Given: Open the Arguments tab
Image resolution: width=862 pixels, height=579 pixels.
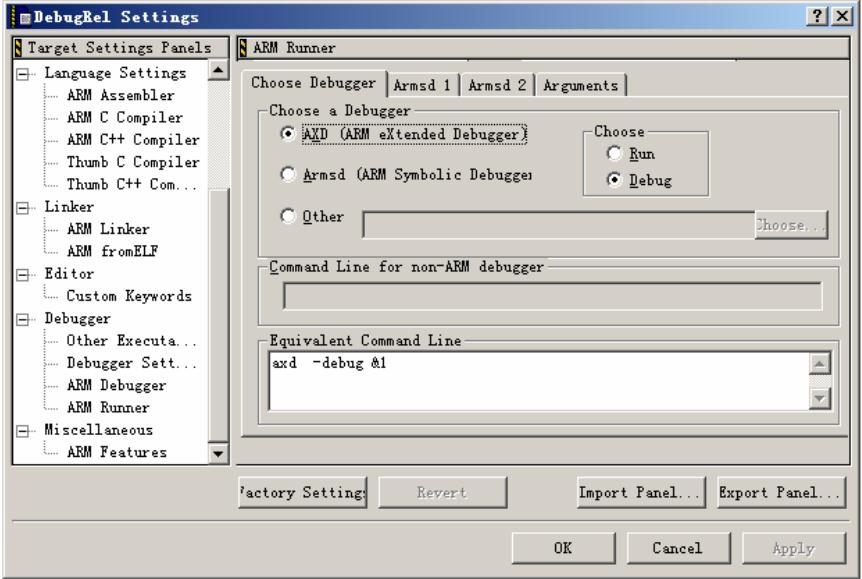Looking at the screenshot, I should pos(581,85).
